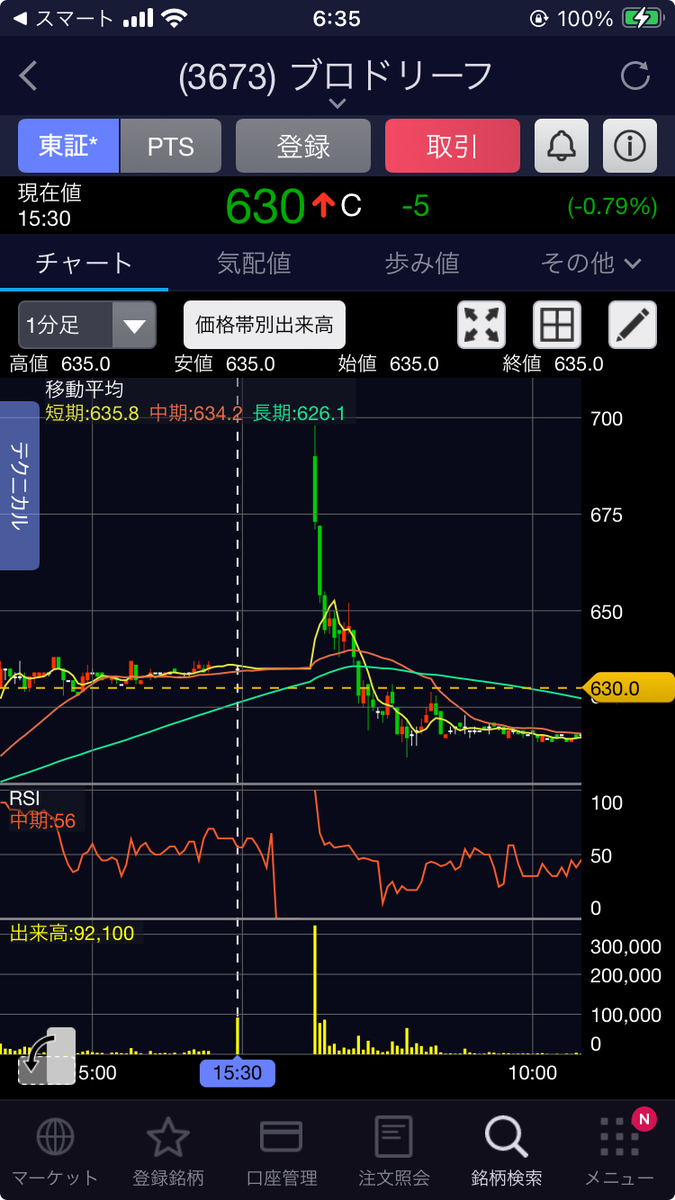Select the 東証* exchange toggle

69,146
